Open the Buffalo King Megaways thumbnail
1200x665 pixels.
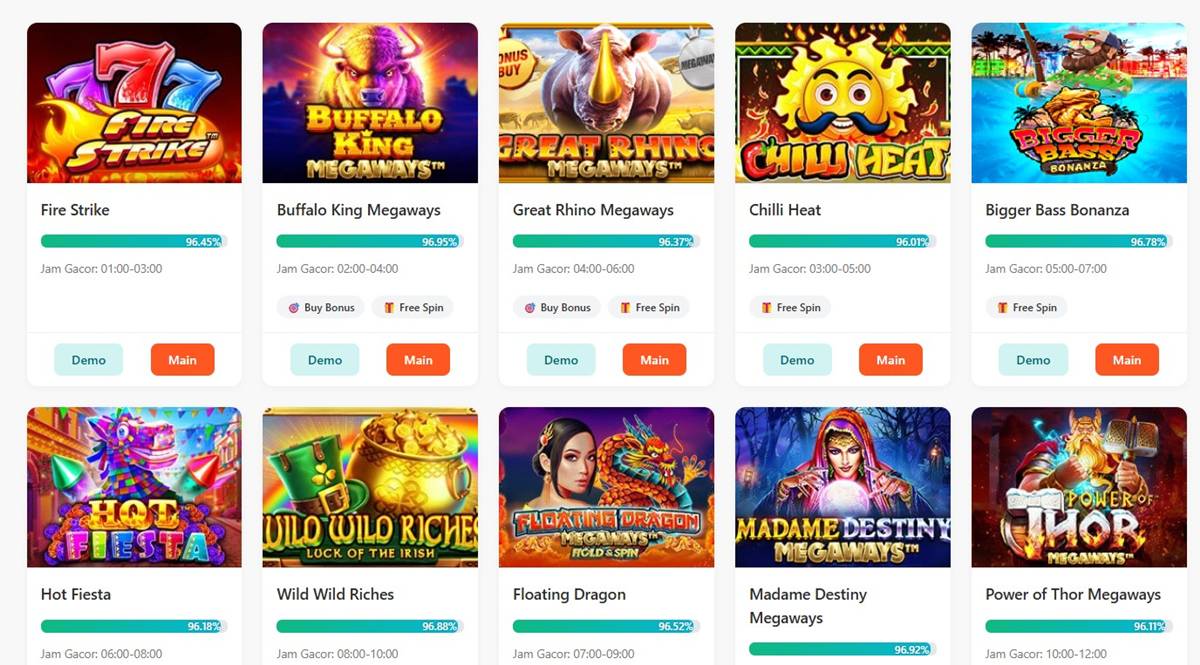click(x=370, y=103)
